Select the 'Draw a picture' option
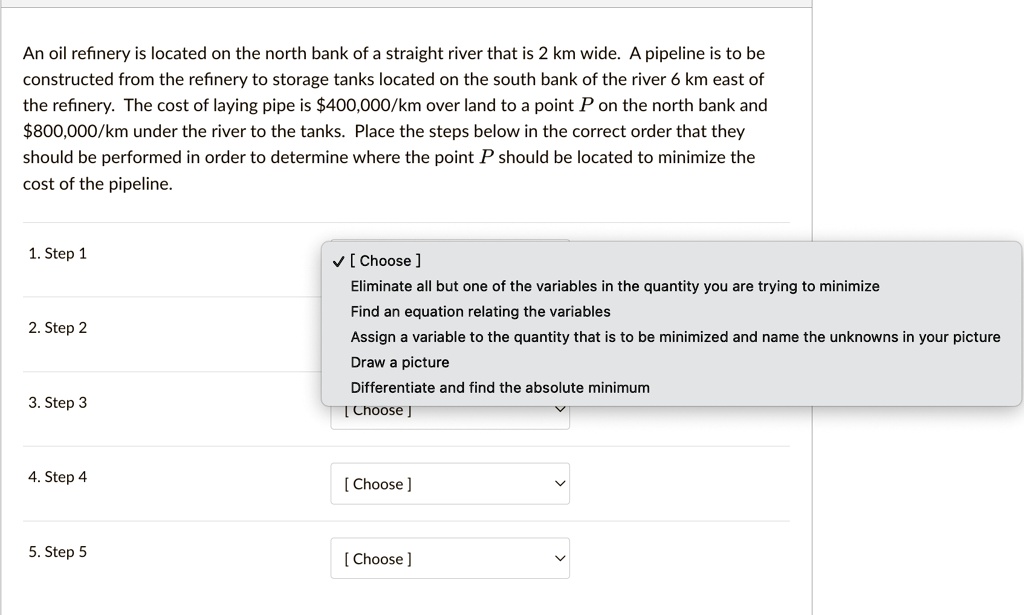Screen dimensions: 1024x615 tap(399, 362)
